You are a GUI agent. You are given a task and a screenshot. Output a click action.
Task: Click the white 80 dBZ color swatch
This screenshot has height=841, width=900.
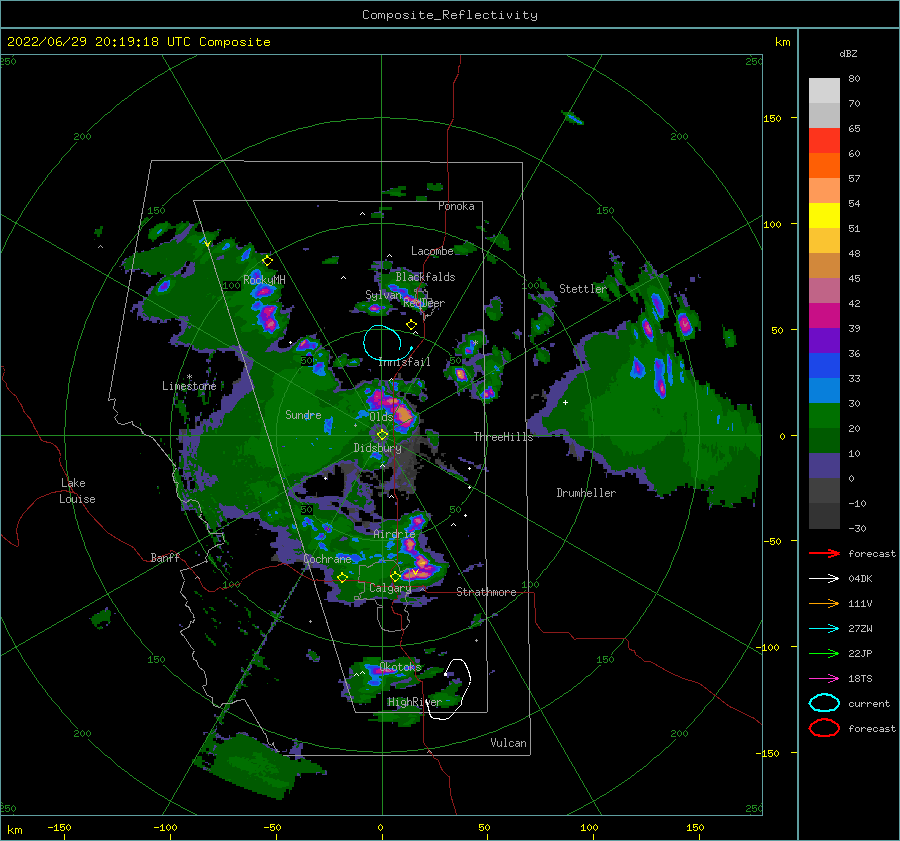click(x=824, y=90)
